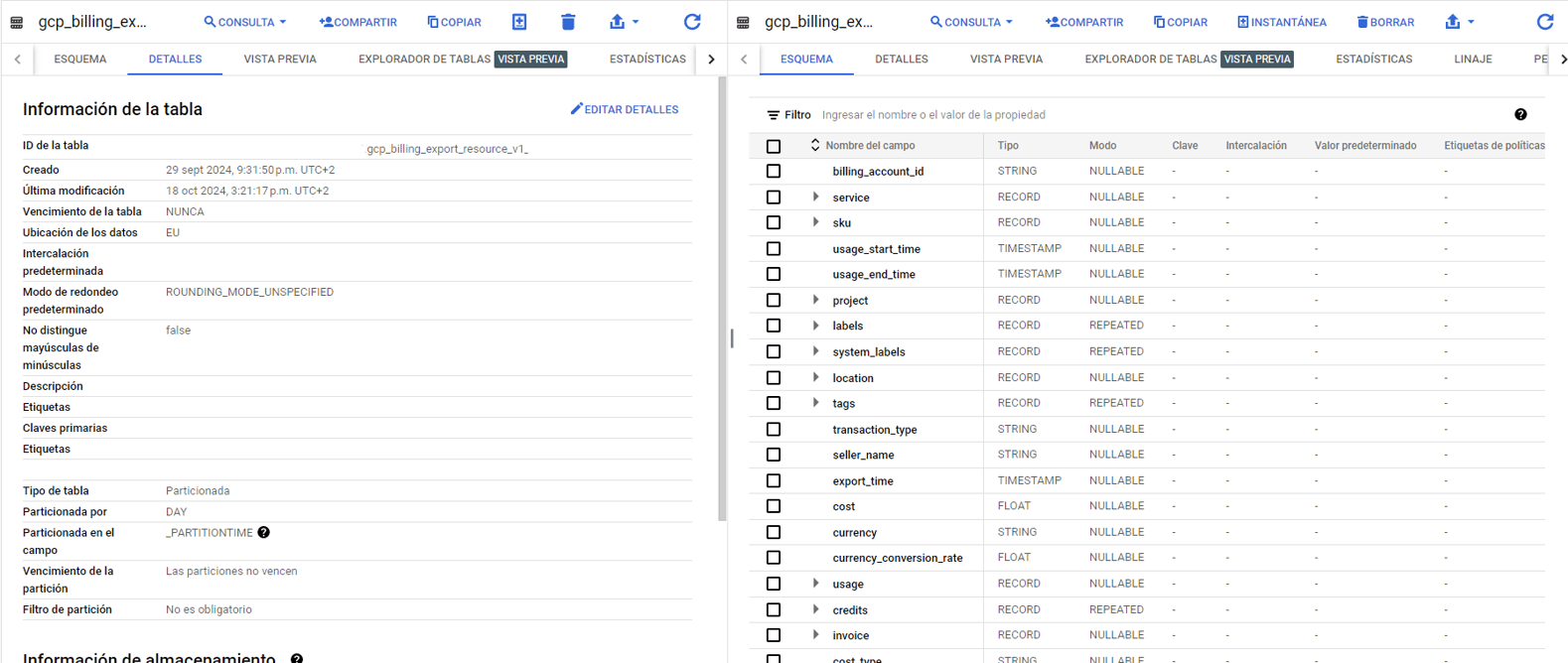Open the export menu in left panel

point(624,22)
